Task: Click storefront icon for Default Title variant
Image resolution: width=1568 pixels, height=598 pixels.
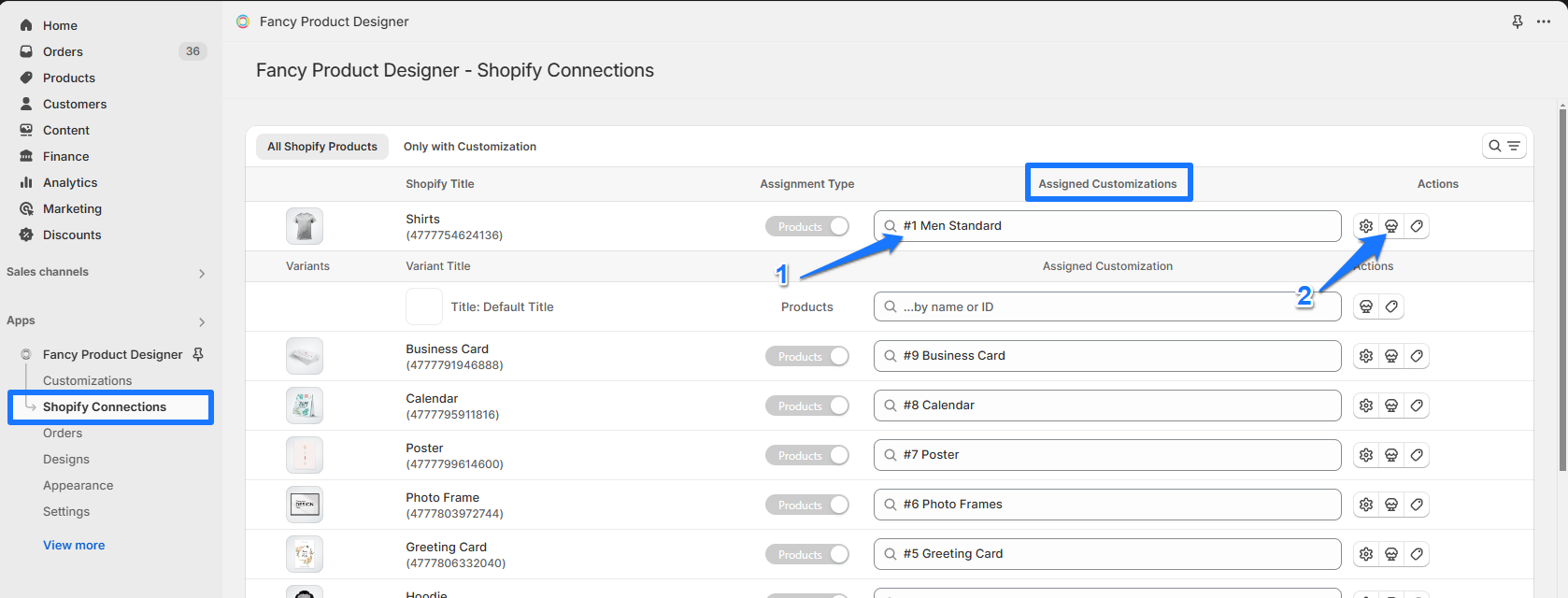Action: click(1366, 306)
